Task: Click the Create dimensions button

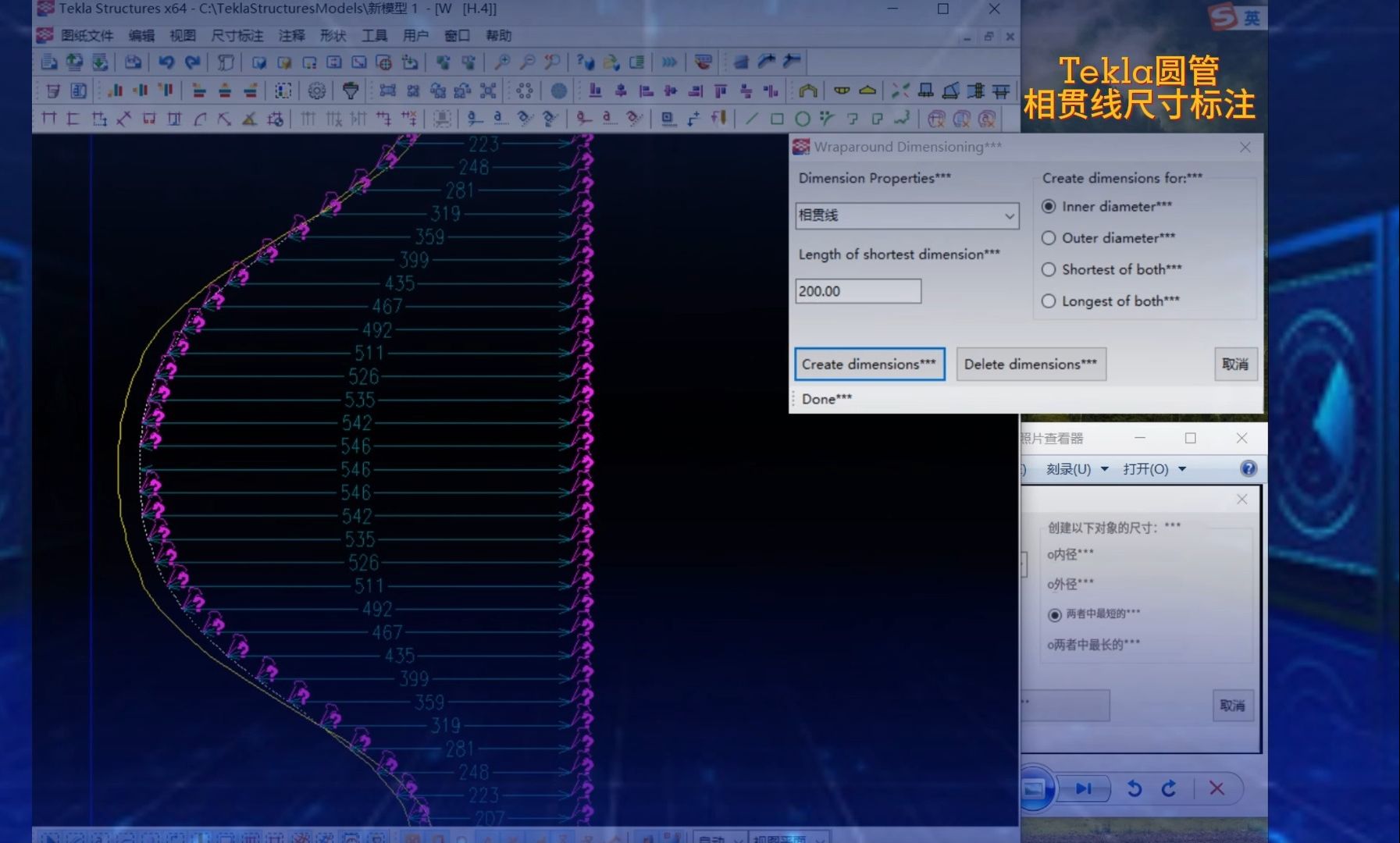Action: point(870,365)
